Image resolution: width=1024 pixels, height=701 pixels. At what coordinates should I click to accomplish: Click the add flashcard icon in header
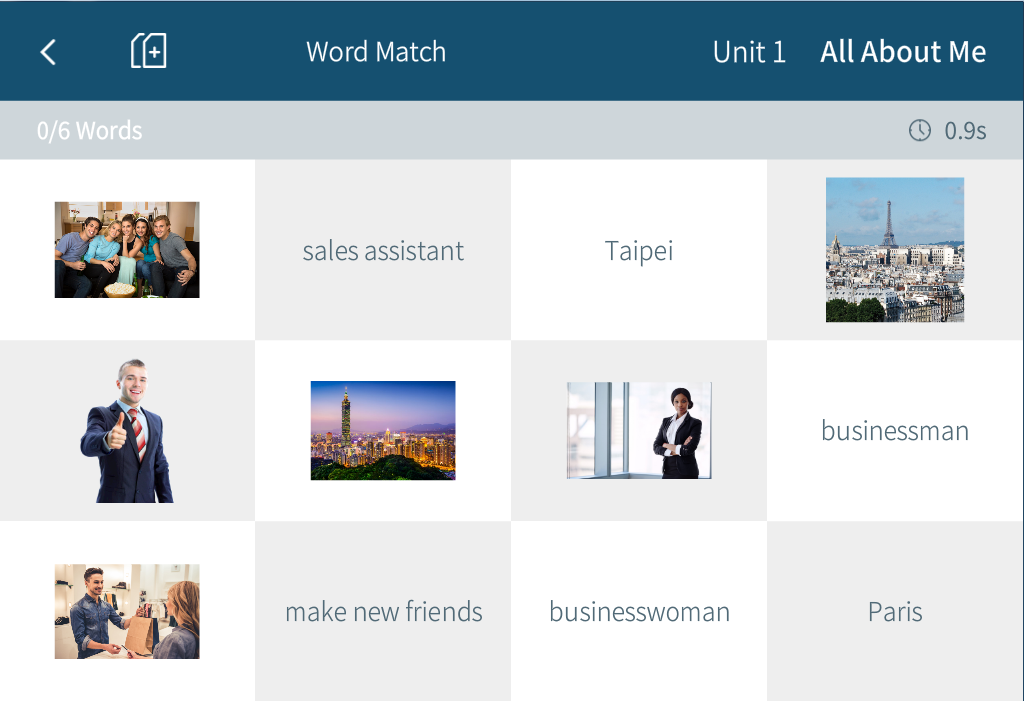point(148,51)
